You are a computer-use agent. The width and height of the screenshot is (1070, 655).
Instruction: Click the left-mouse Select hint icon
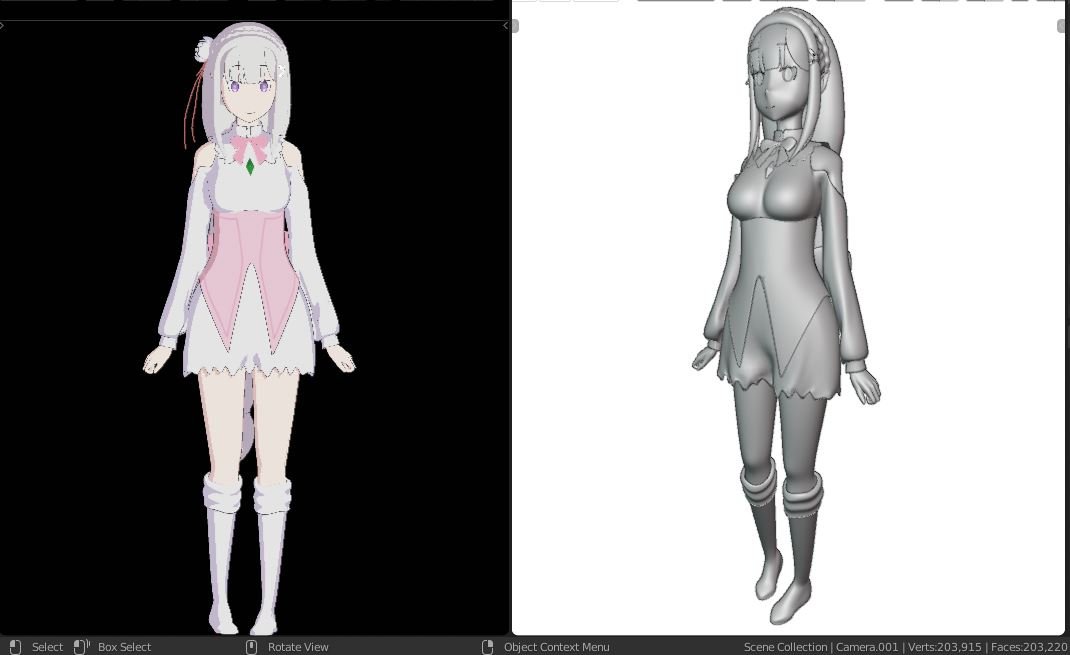15,647
